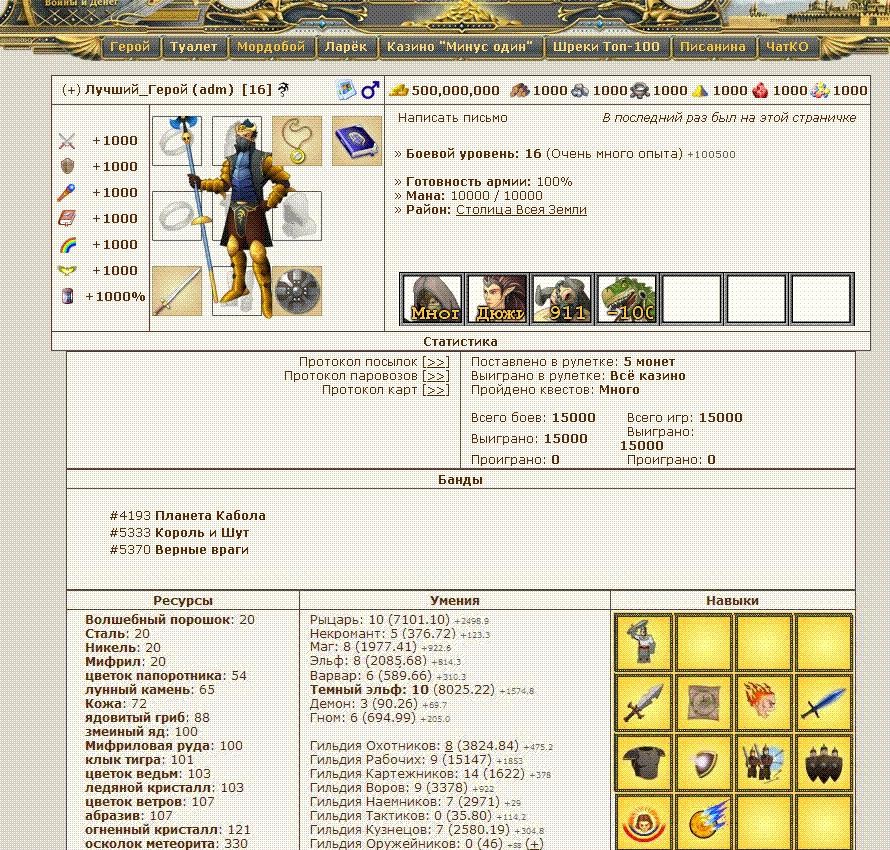The width and height of the screenshot is (890, 850).
Task: Click the photo card icon beside gender symbol
Action: (346, 90)
